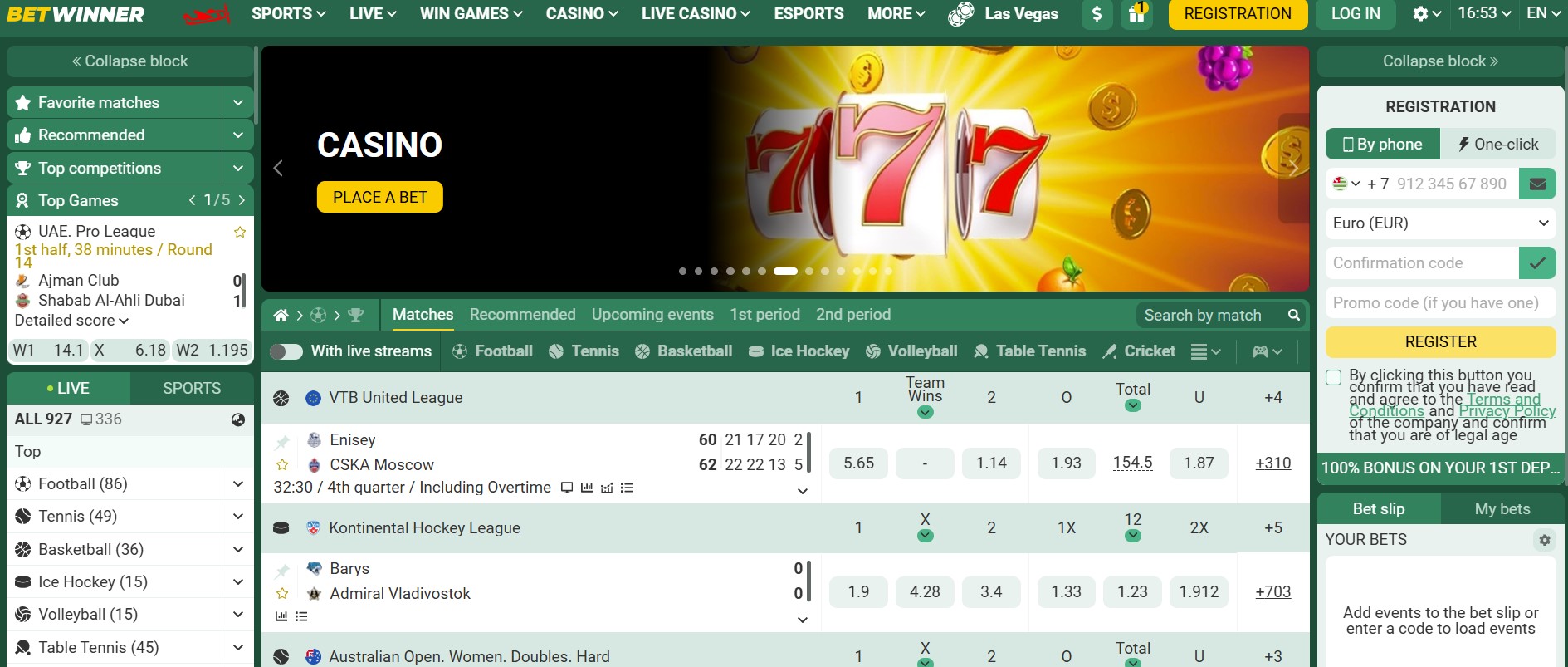Image resolution: width=1568 pixels, height=667 pixels.
Task: Click the BetWinner logo
Action: tap(76, 14)
